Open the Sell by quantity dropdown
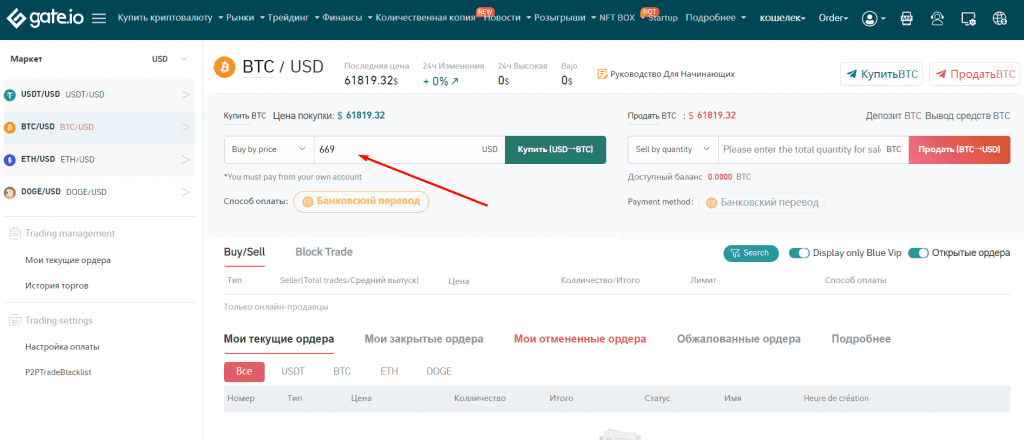This screenshot has width=1024, height=440. tap(673, 149)
